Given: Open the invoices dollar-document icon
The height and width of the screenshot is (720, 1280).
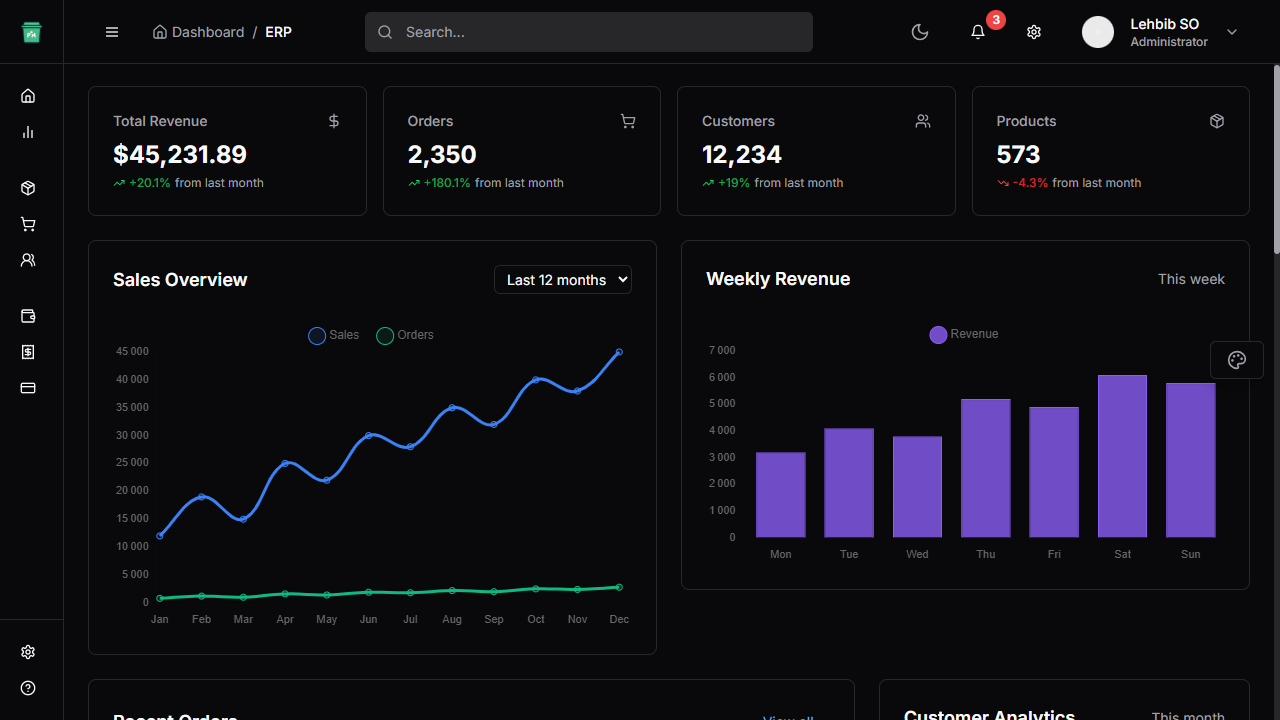Looking at the screenshot, I should click(x=28, y=352).
